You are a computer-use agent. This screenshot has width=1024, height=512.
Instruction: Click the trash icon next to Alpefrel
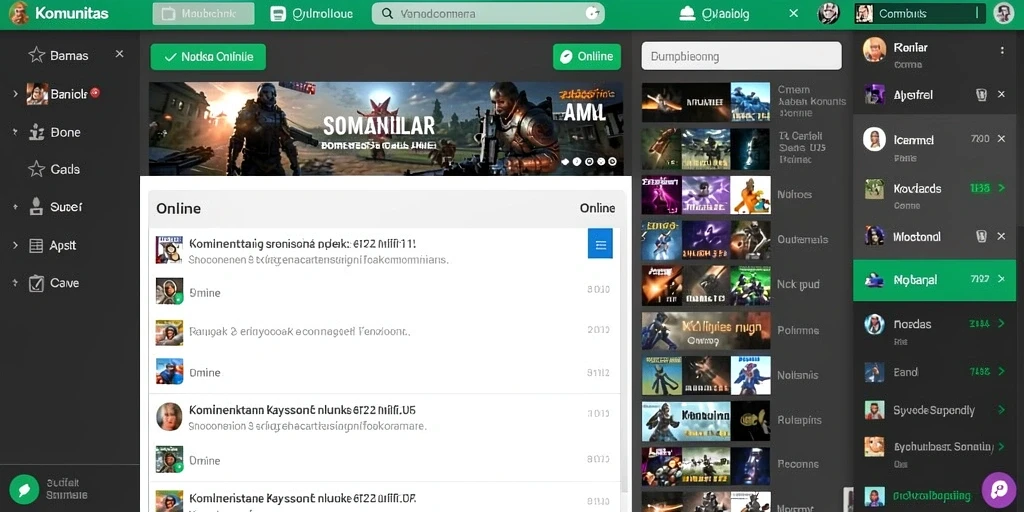981,95
